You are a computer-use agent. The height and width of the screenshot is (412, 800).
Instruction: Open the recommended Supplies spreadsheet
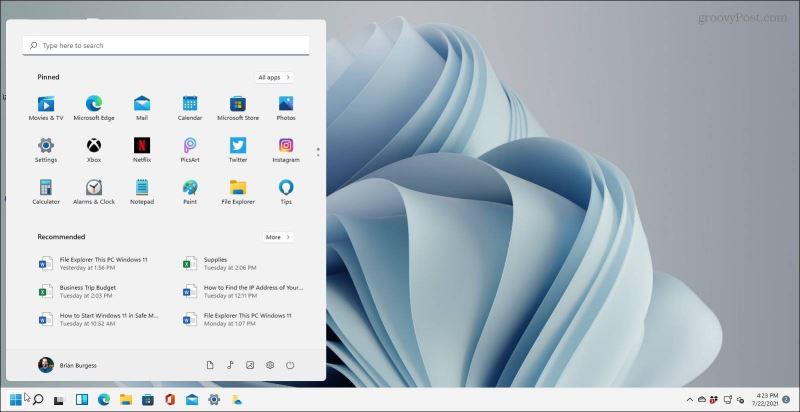(214, 263)
